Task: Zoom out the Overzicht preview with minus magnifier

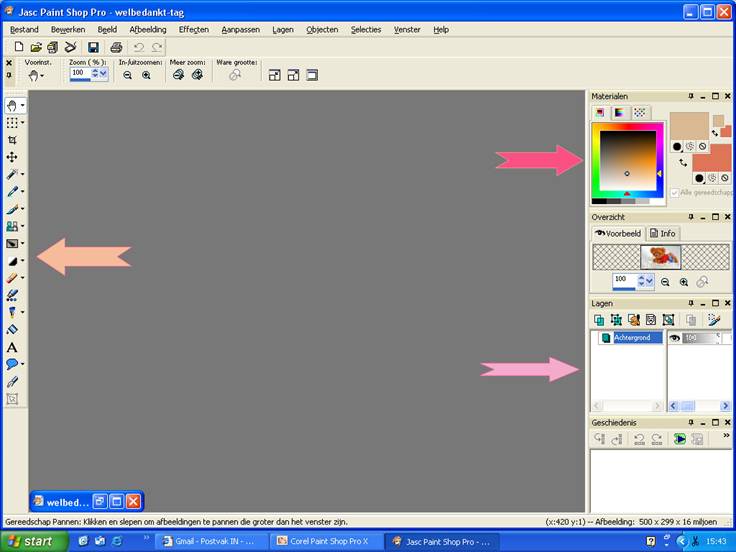Action: pyautogui.click(x=665, y=282)
